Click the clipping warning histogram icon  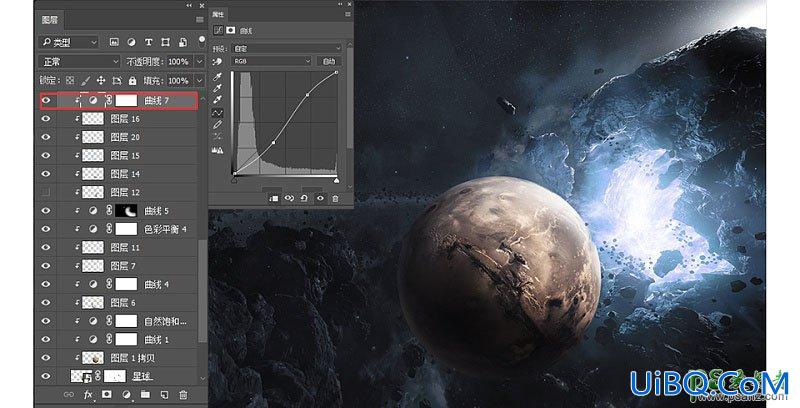218,150
